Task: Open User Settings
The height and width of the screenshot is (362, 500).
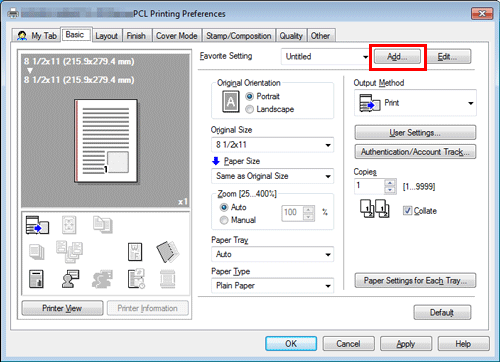Action: 415,133
